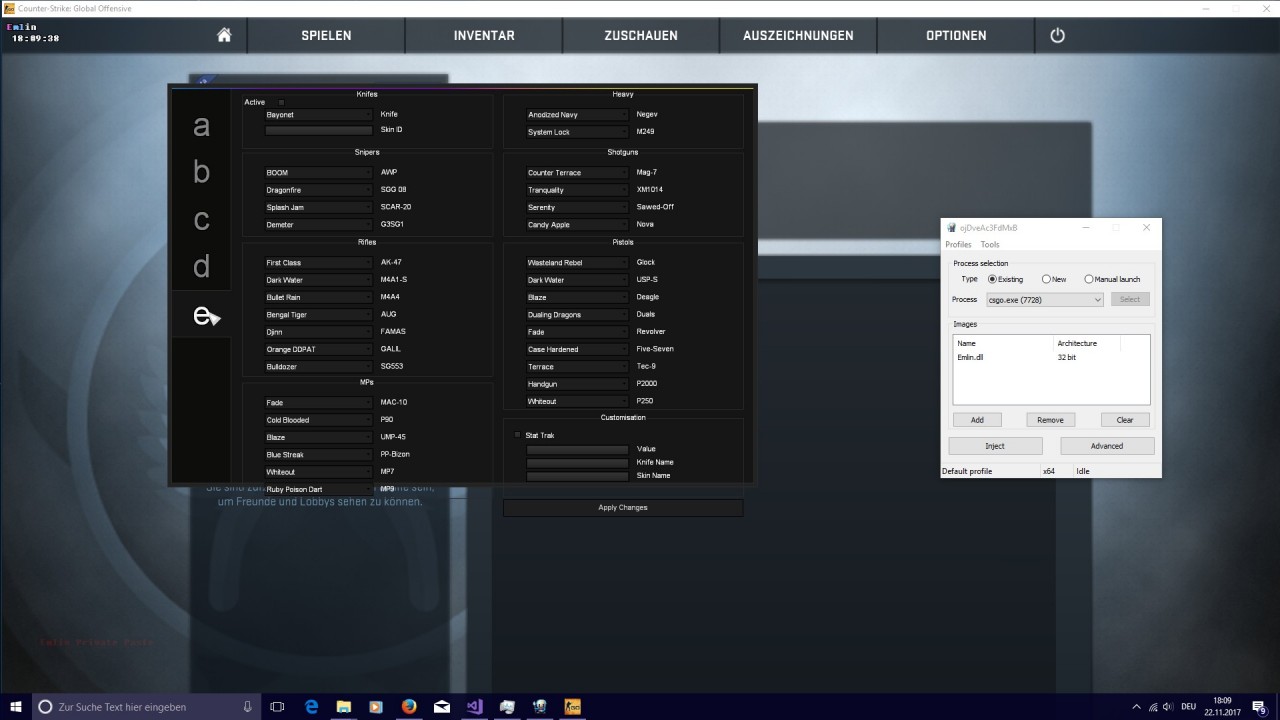Click the Stat Trak Value input field
The height and width of the screenshot is (720, 1280).
pyautogui.click(x=578, y=450)
